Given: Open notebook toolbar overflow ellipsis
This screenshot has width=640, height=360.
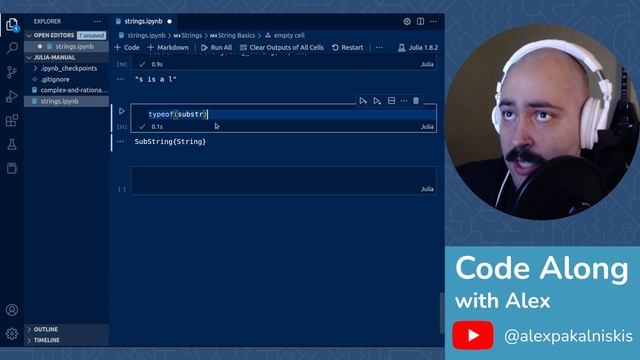Looking at the screenshot, I should [379, 47].
